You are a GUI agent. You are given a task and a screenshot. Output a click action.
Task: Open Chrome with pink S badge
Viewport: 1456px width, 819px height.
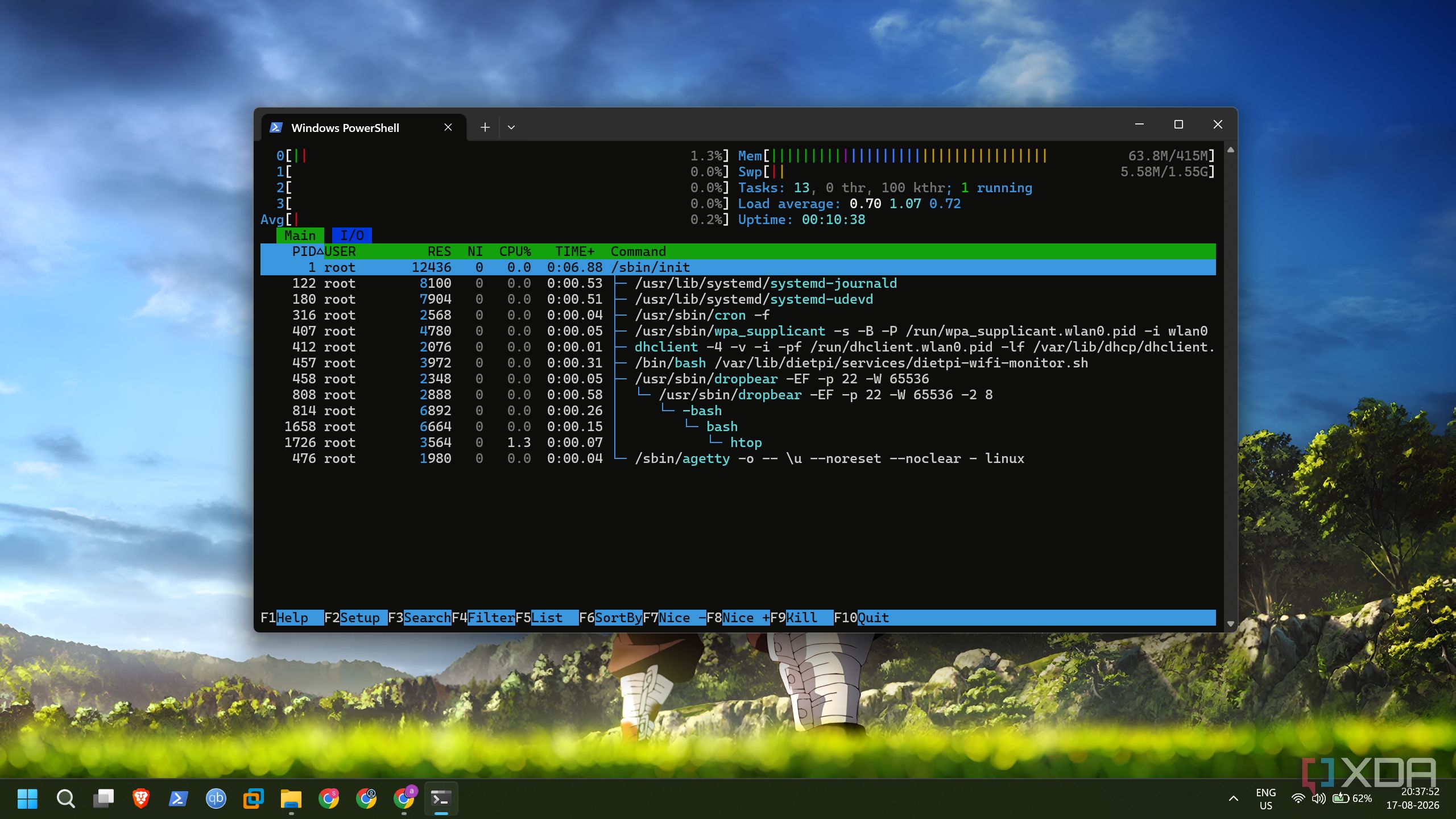tap(329, 799)
